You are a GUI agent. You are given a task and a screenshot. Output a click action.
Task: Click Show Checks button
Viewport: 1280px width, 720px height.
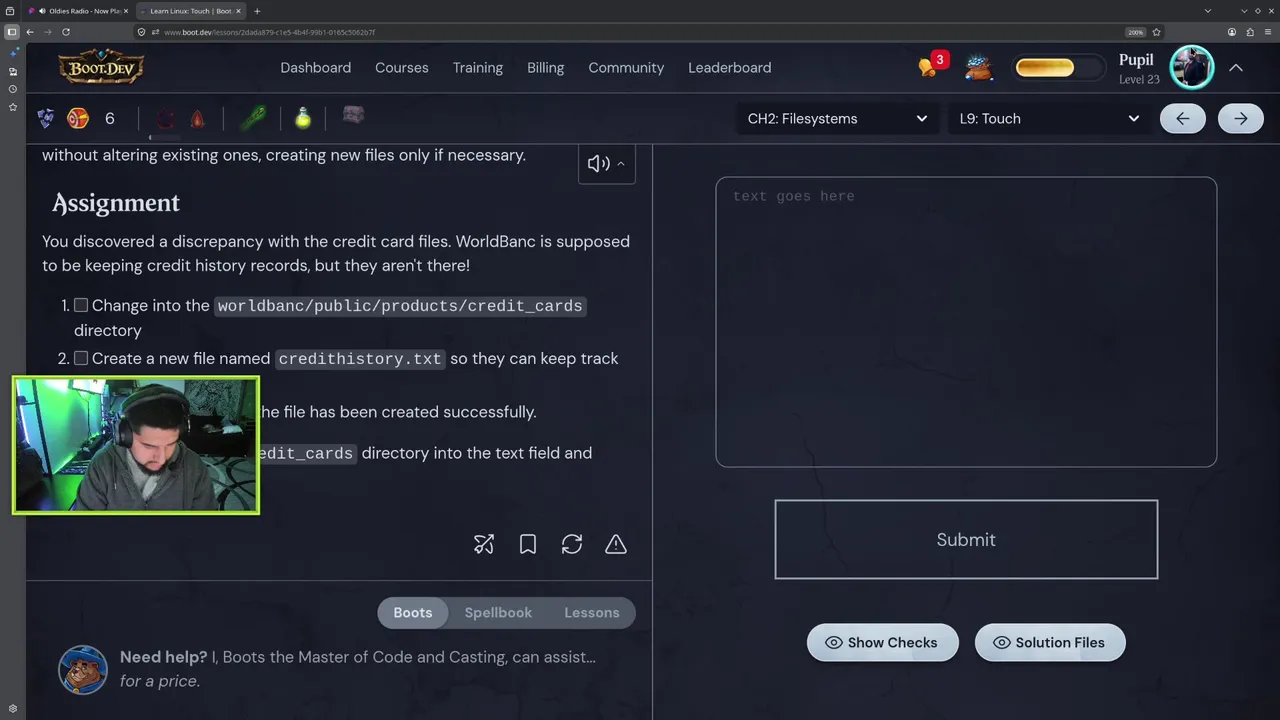point(882,642)
